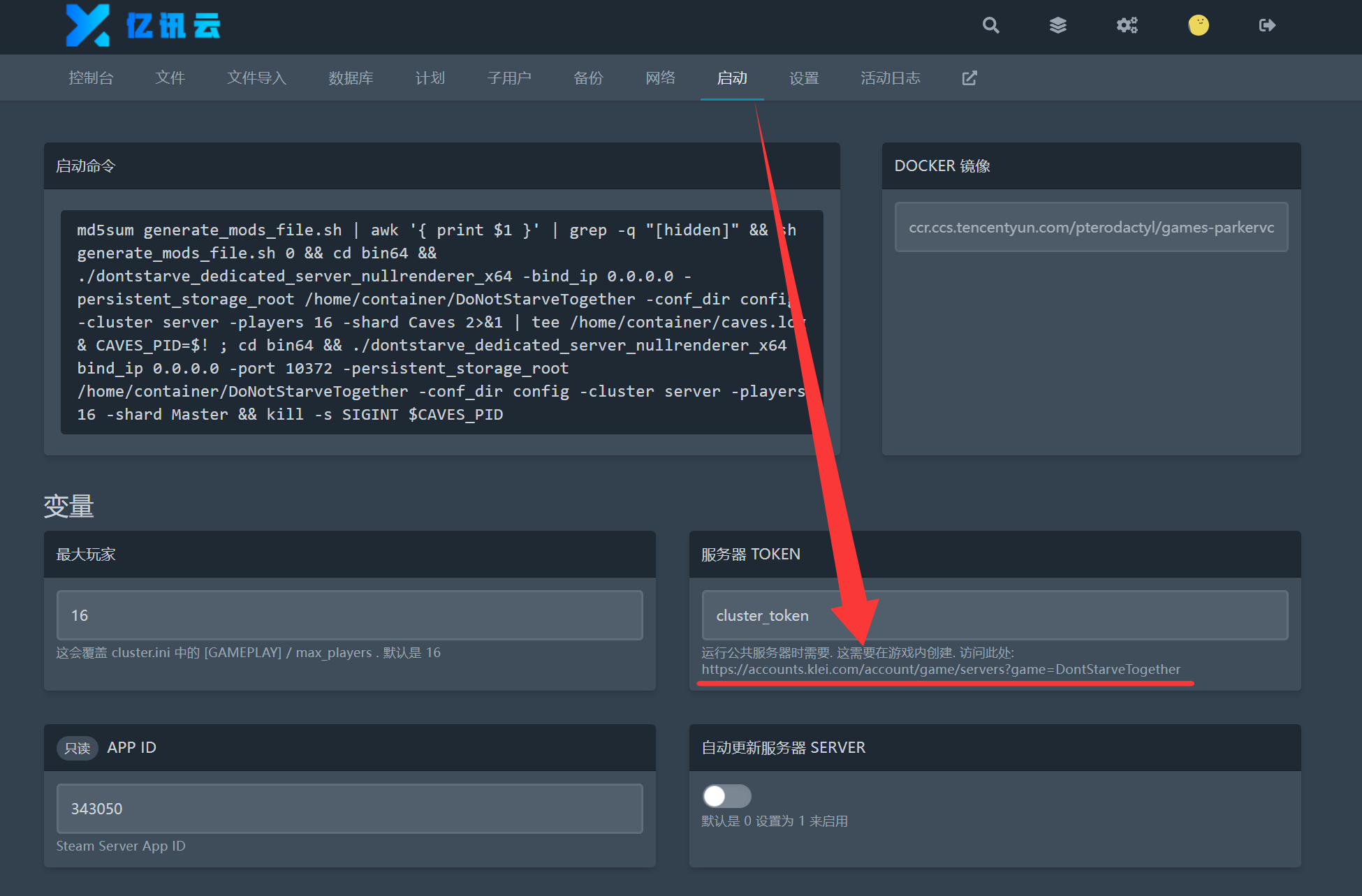Select the 启动 tab
Screen dimensions: 1362x896
tap(732, 78)
